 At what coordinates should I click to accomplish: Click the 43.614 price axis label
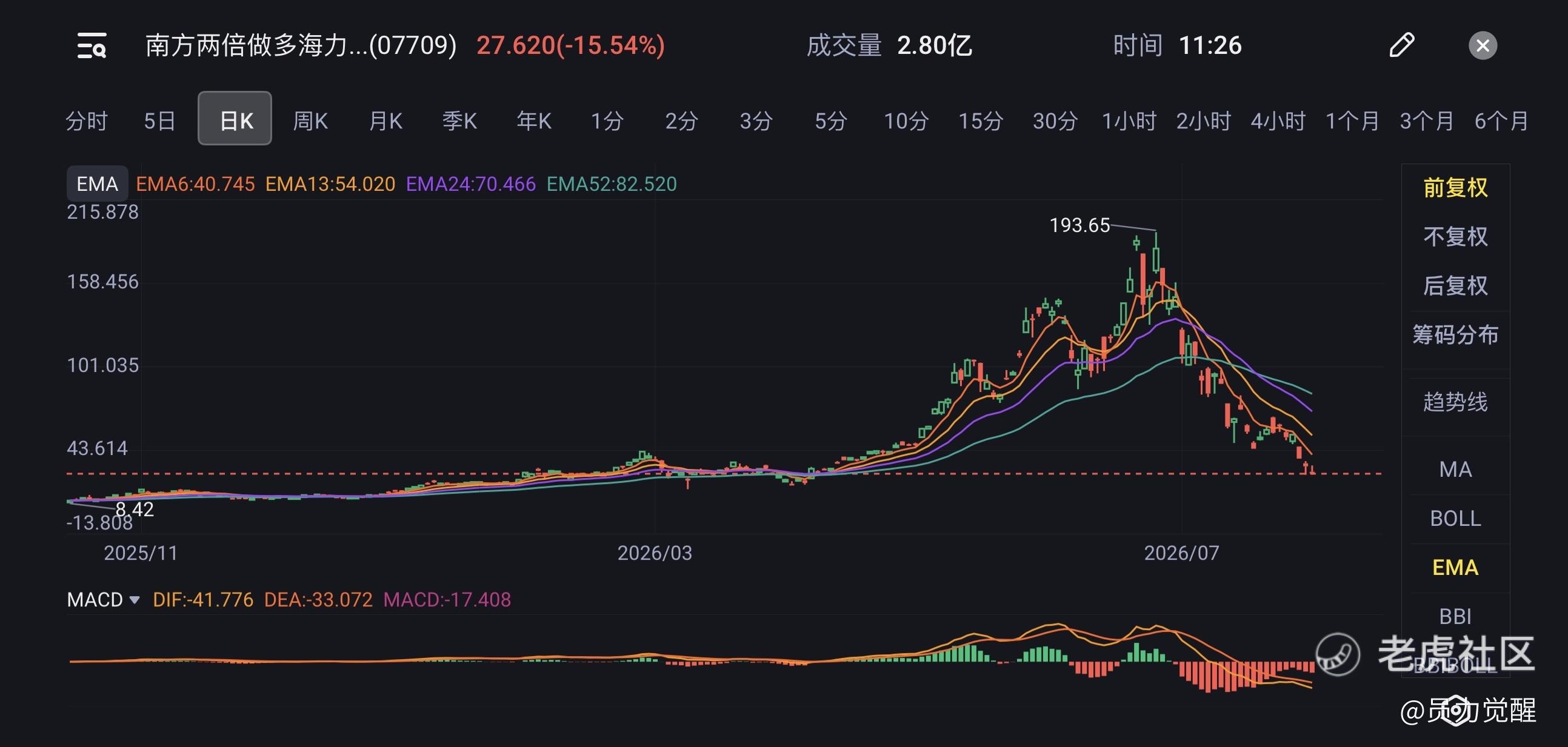98,448
